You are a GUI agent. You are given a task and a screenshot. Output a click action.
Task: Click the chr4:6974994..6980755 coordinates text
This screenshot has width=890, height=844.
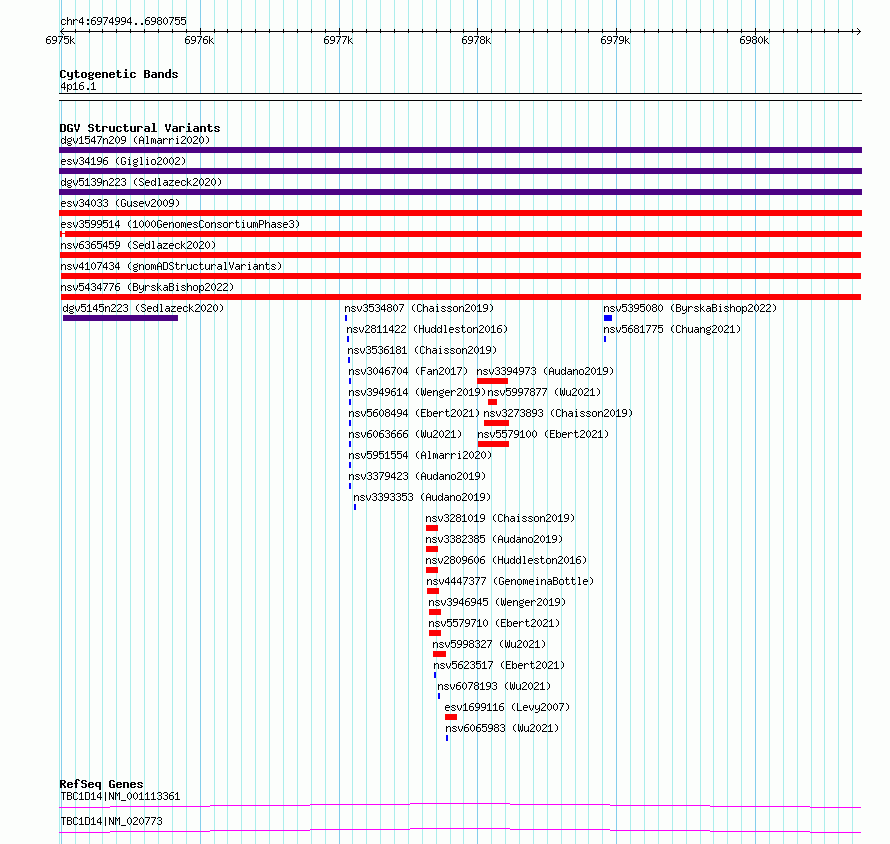[123, 21]
